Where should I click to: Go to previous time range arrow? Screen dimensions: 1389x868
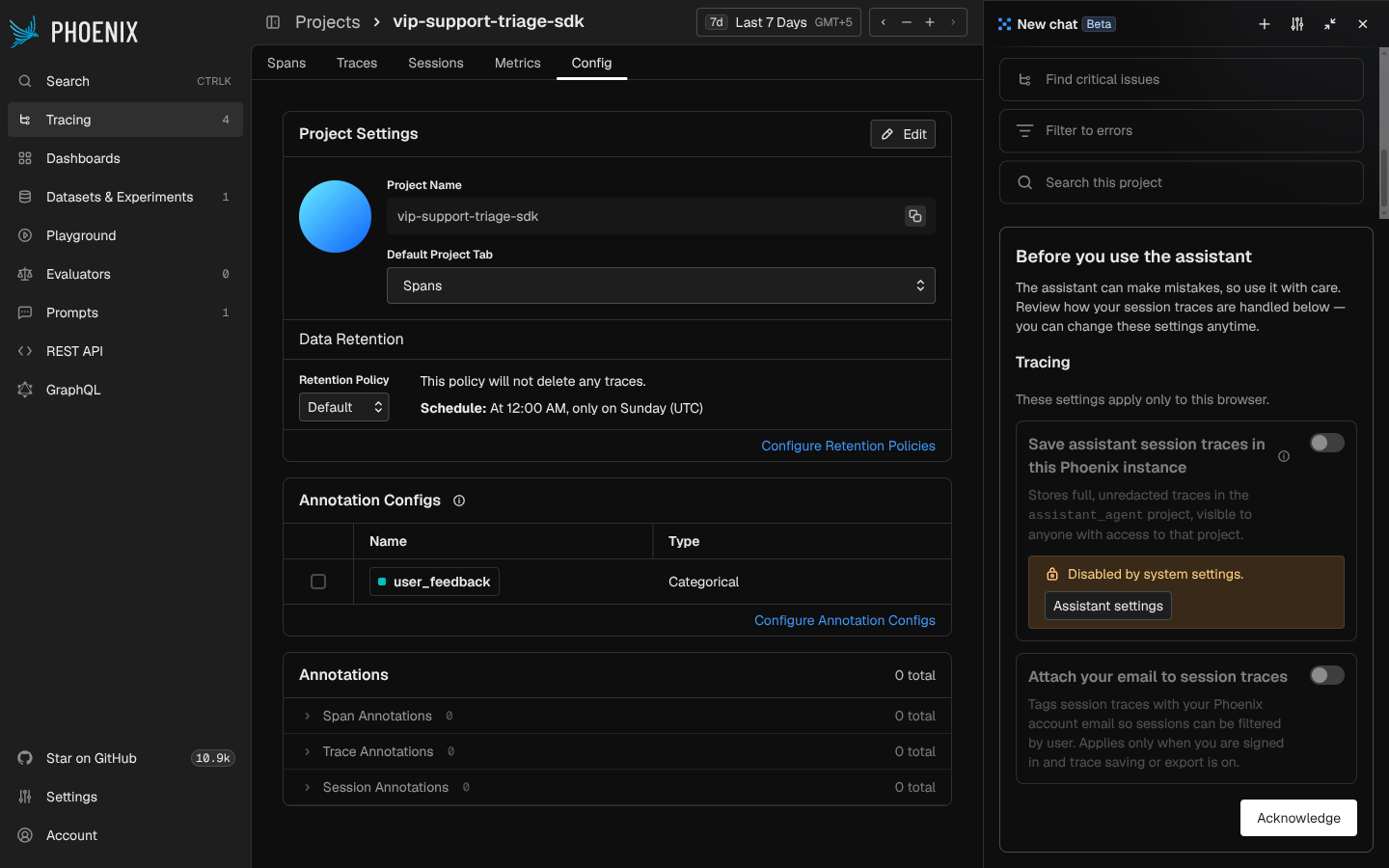(884, 22)
